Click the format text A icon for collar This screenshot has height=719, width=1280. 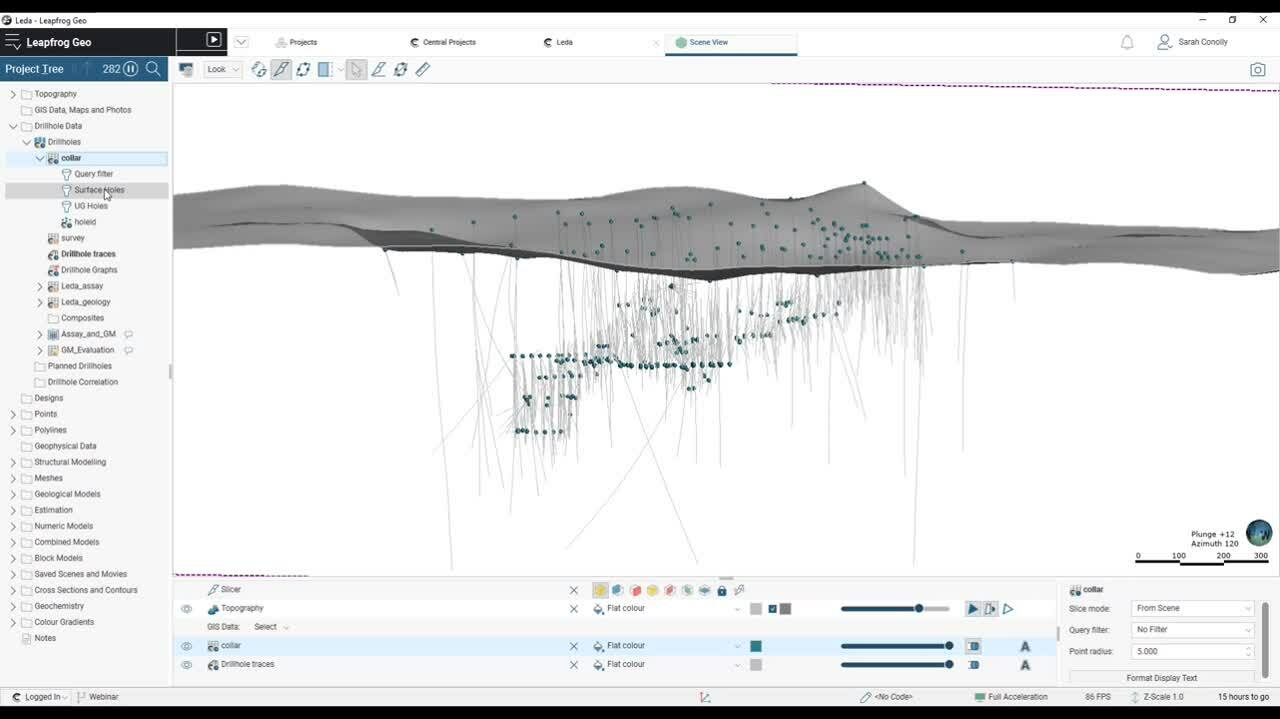[x=1025, y=646]
